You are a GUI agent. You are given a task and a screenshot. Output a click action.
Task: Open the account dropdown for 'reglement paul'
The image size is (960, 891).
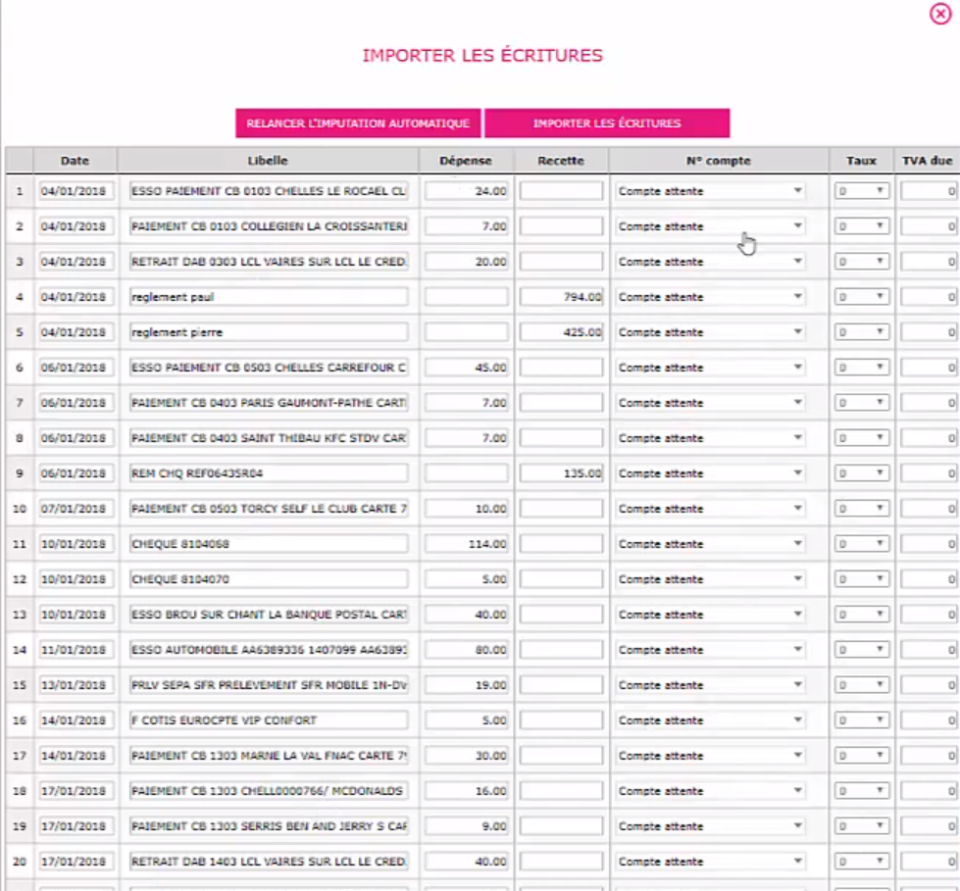pos(710,296)
